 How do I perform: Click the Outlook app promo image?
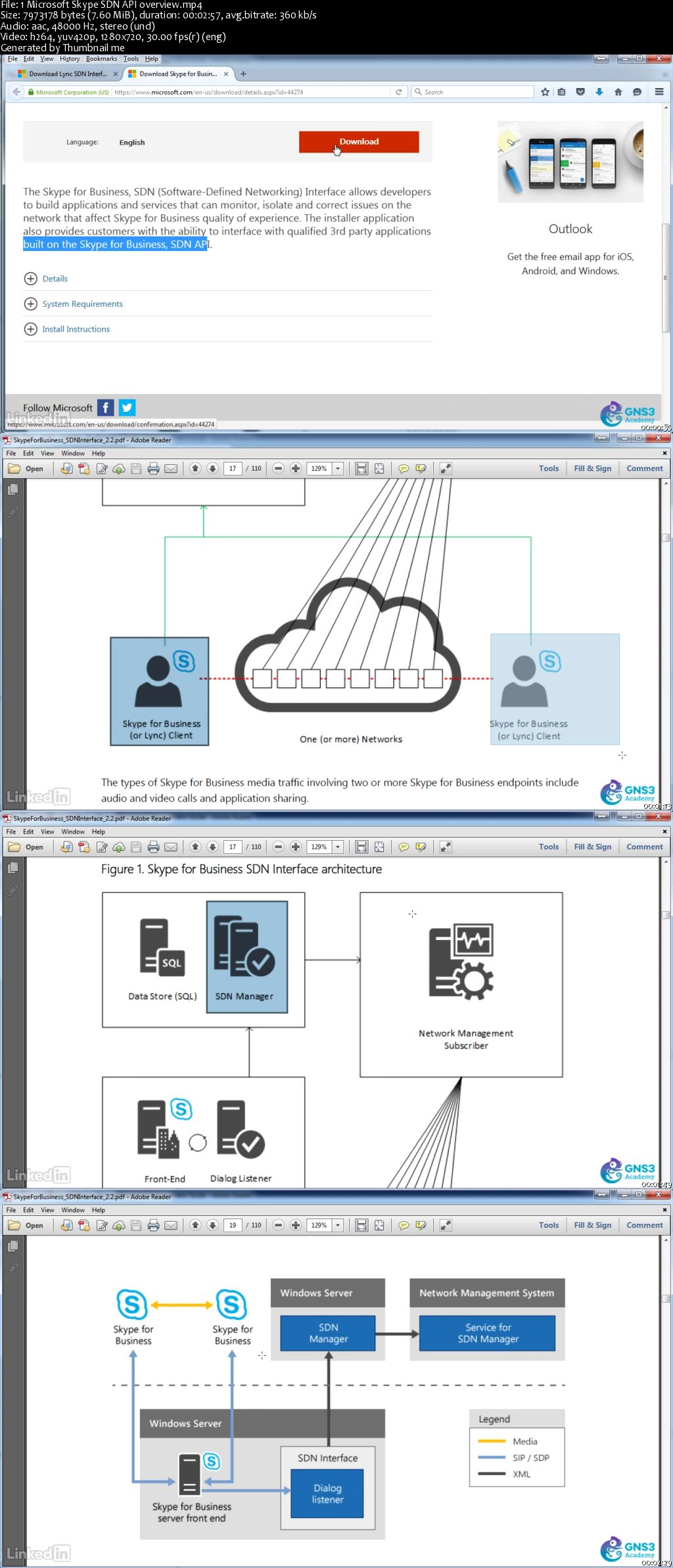(x=570, y=162)
